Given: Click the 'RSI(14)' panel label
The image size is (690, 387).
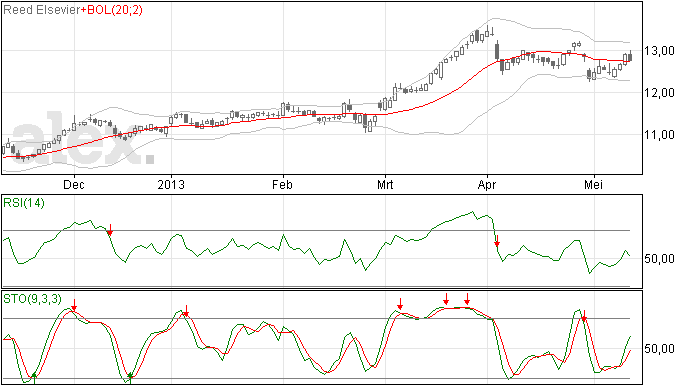Looking at the screenshot, I should coord(24,203).
